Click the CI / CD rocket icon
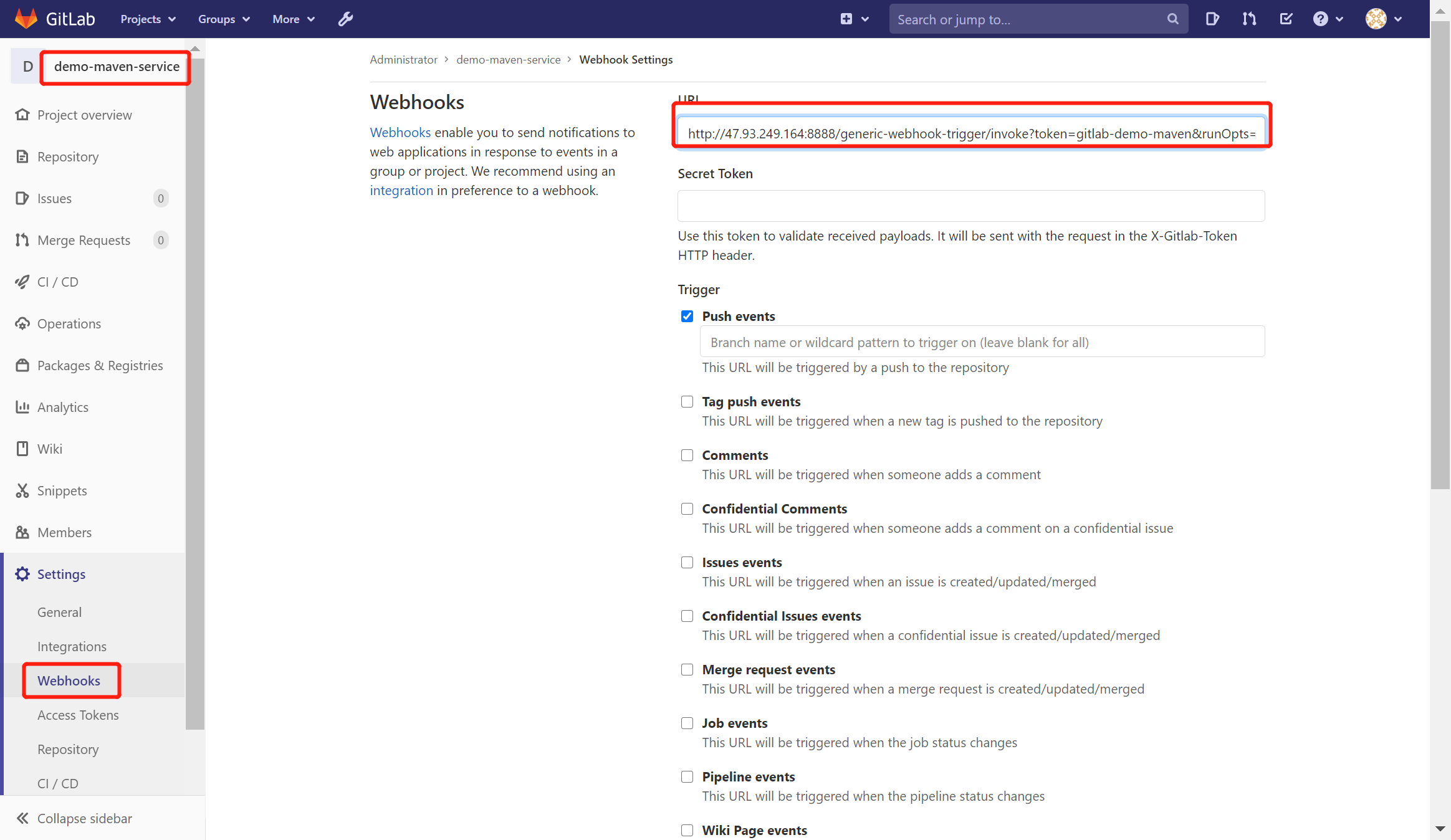 (x=22, y=282)
